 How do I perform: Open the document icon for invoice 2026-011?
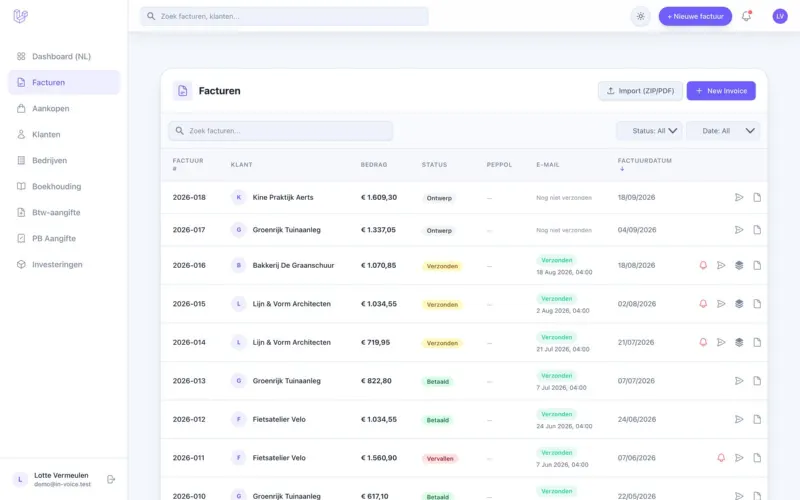tap(757, 458)
